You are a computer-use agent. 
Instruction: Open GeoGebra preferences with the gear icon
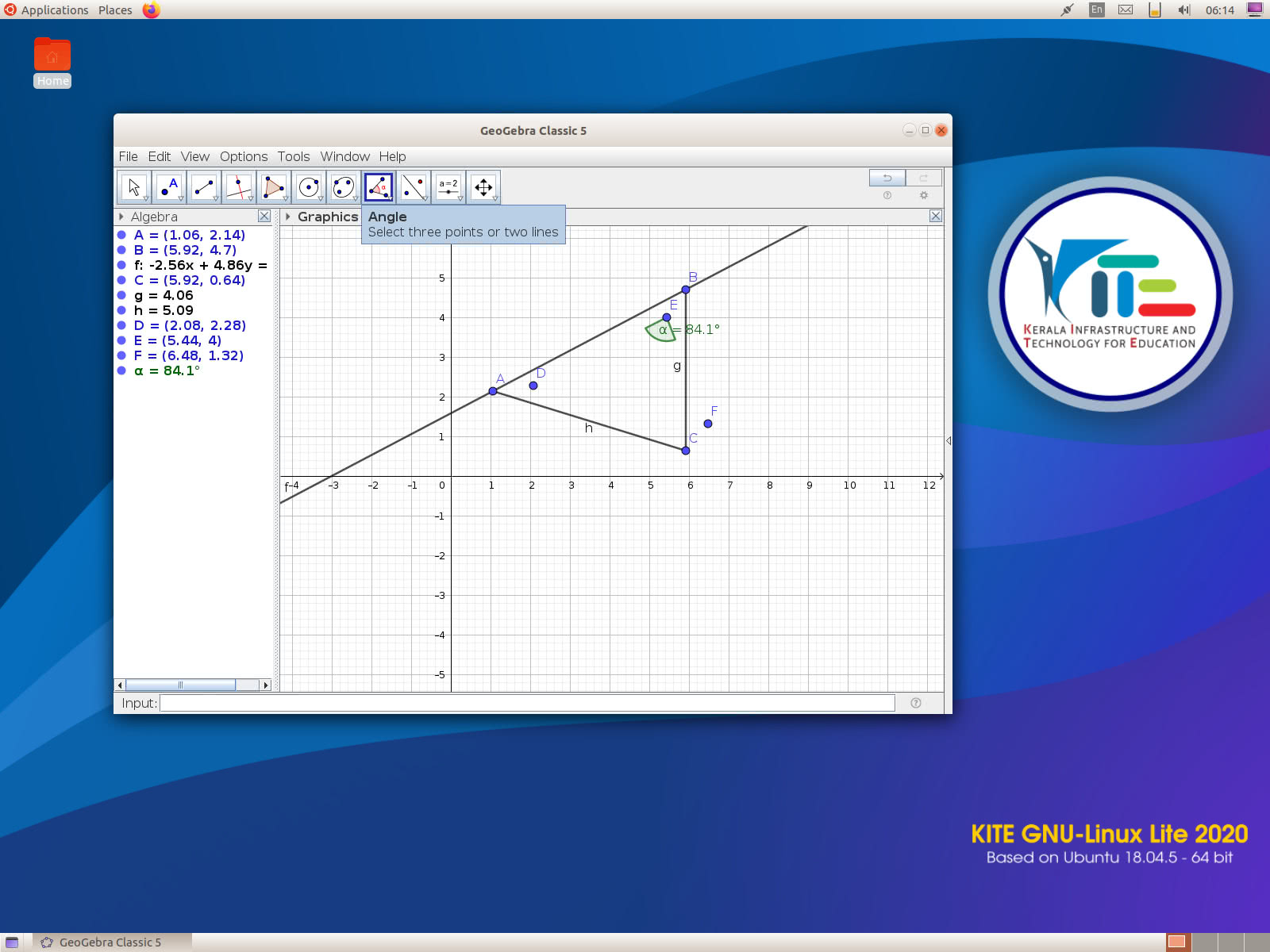[923, 194]
